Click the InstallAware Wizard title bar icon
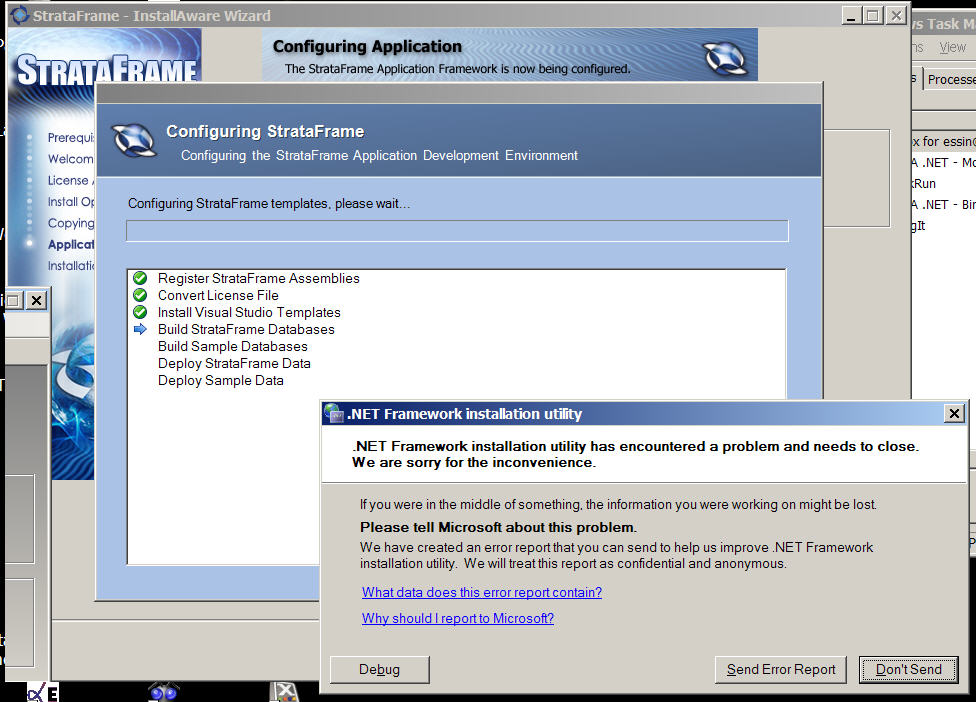The height and width of the screenshot is (702, 976). 19,16
